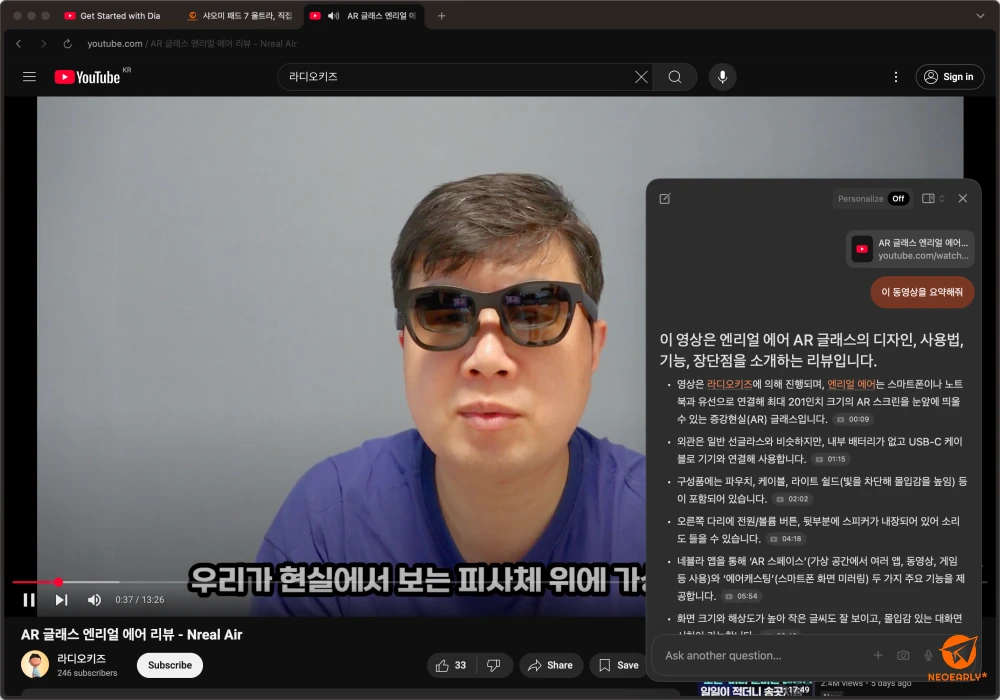Viewport: 1000px width, 700px height.
Task: Open a new browser tab with plus
Action: point(441,16)
